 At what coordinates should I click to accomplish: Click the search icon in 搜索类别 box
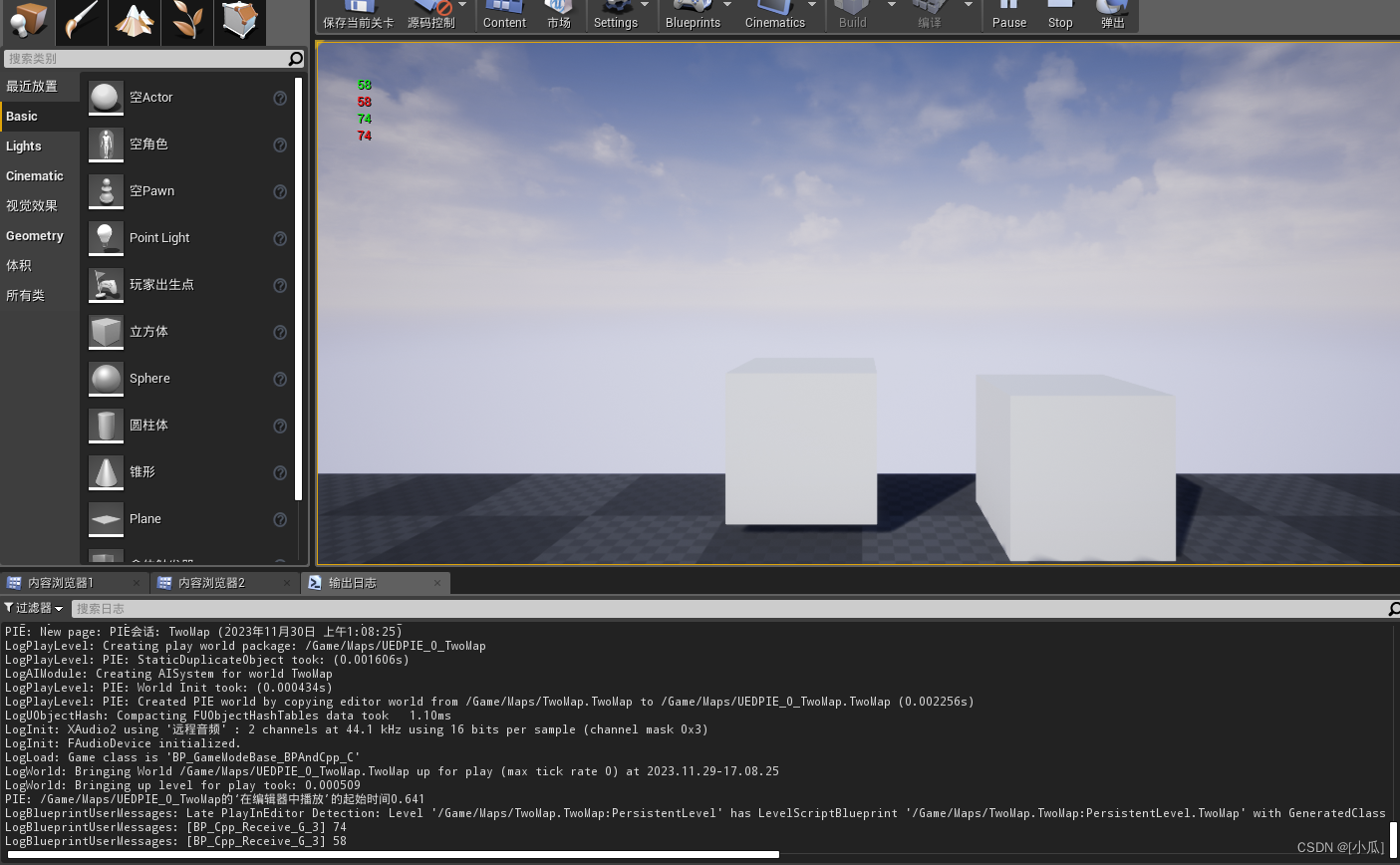(x=295, y=59)
